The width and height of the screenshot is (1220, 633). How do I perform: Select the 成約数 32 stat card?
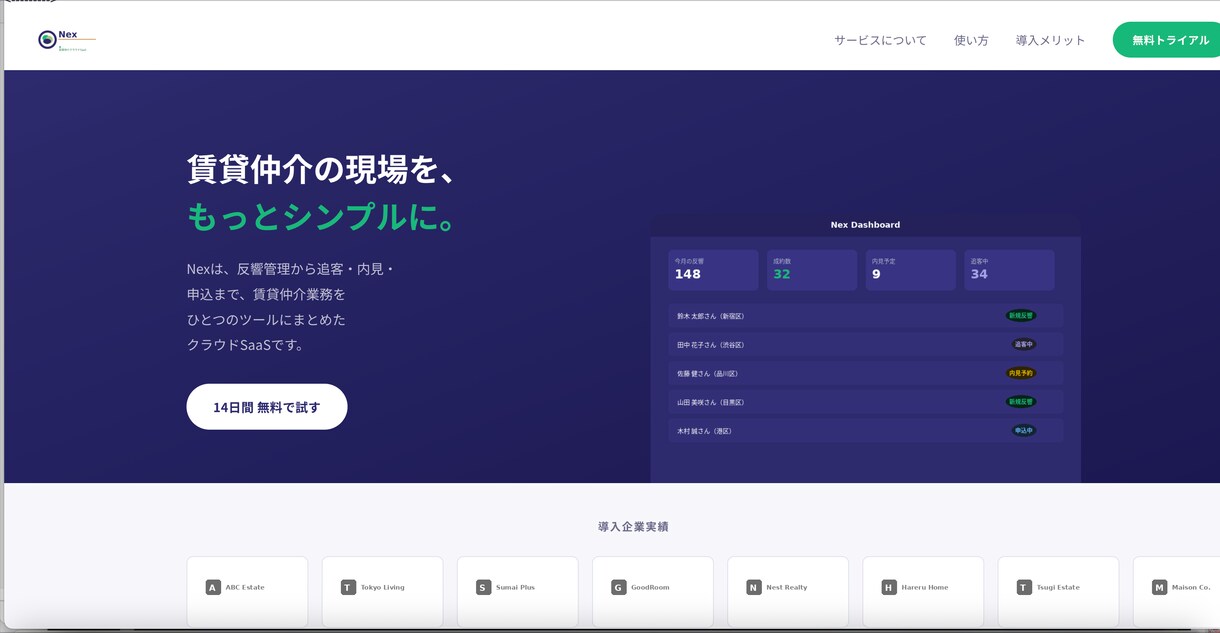click(x=812, y=270)
